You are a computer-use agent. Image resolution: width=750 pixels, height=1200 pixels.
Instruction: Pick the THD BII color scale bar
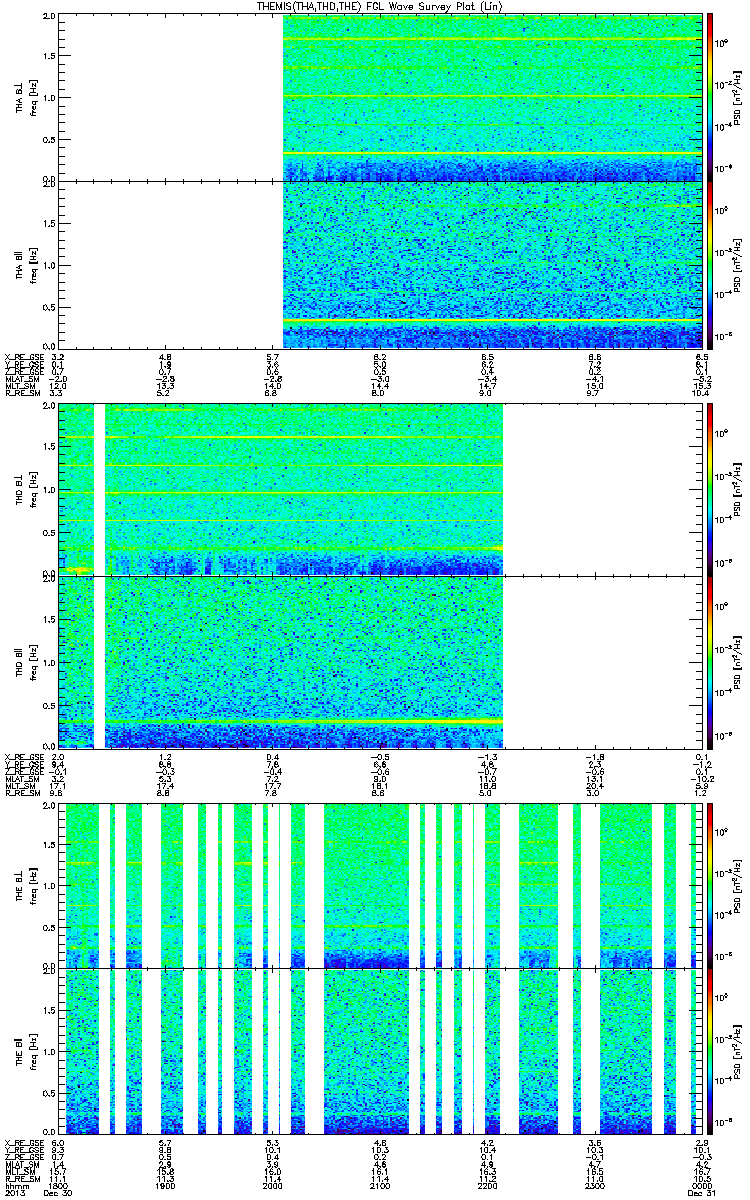point(711,661)
